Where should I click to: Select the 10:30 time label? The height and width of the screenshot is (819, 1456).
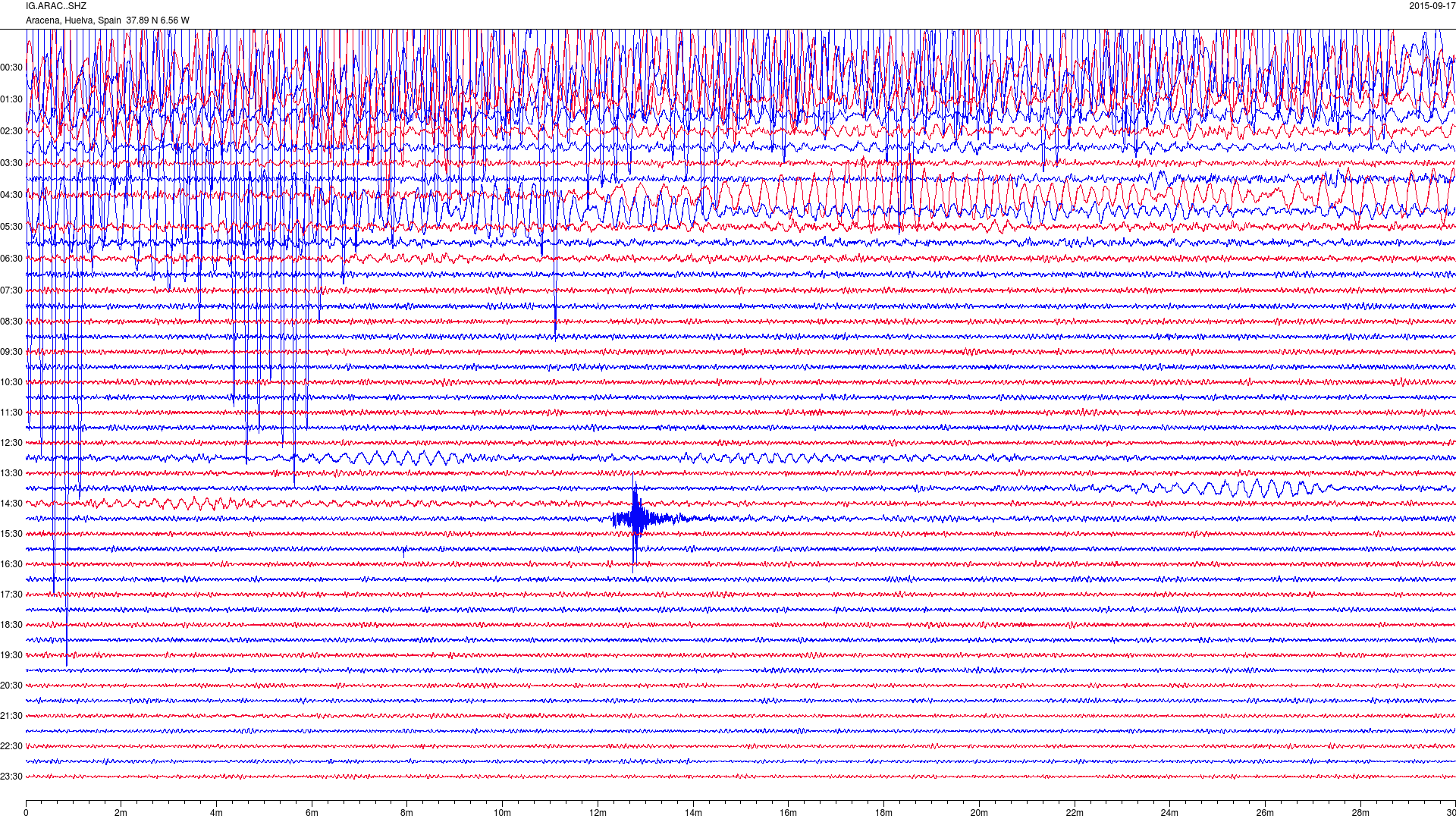point(11,382)
